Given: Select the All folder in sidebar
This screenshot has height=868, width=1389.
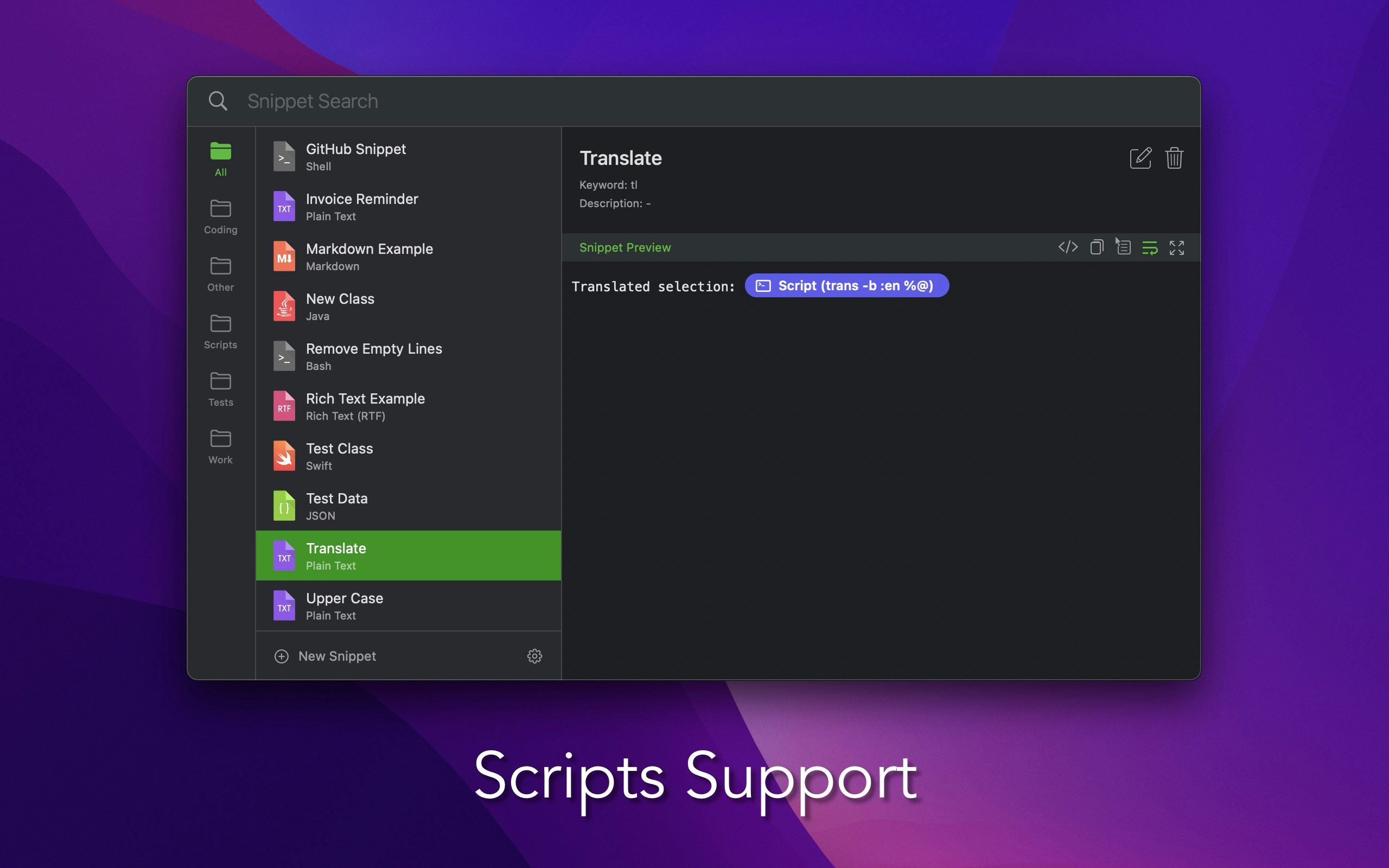Looking at the screenshot, I should (x=220, y=159).
